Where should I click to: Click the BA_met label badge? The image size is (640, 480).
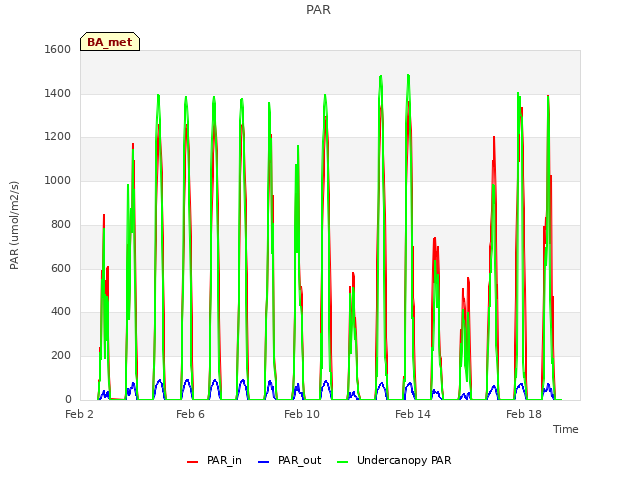110,42
